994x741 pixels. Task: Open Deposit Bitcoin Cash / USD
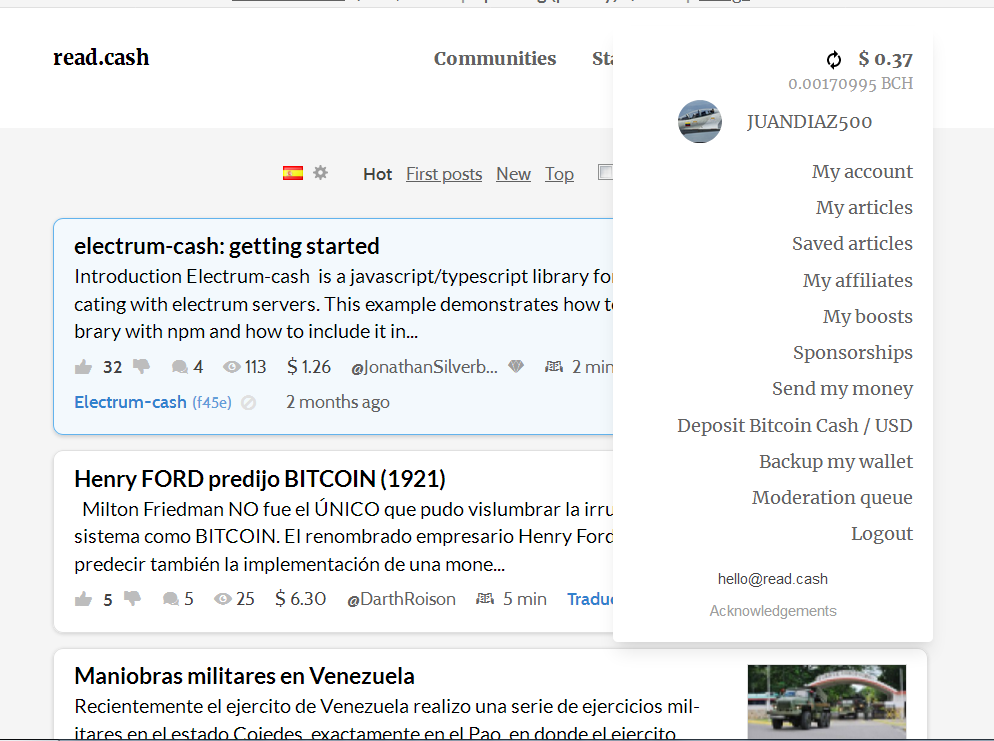click(x=795, y=425)
